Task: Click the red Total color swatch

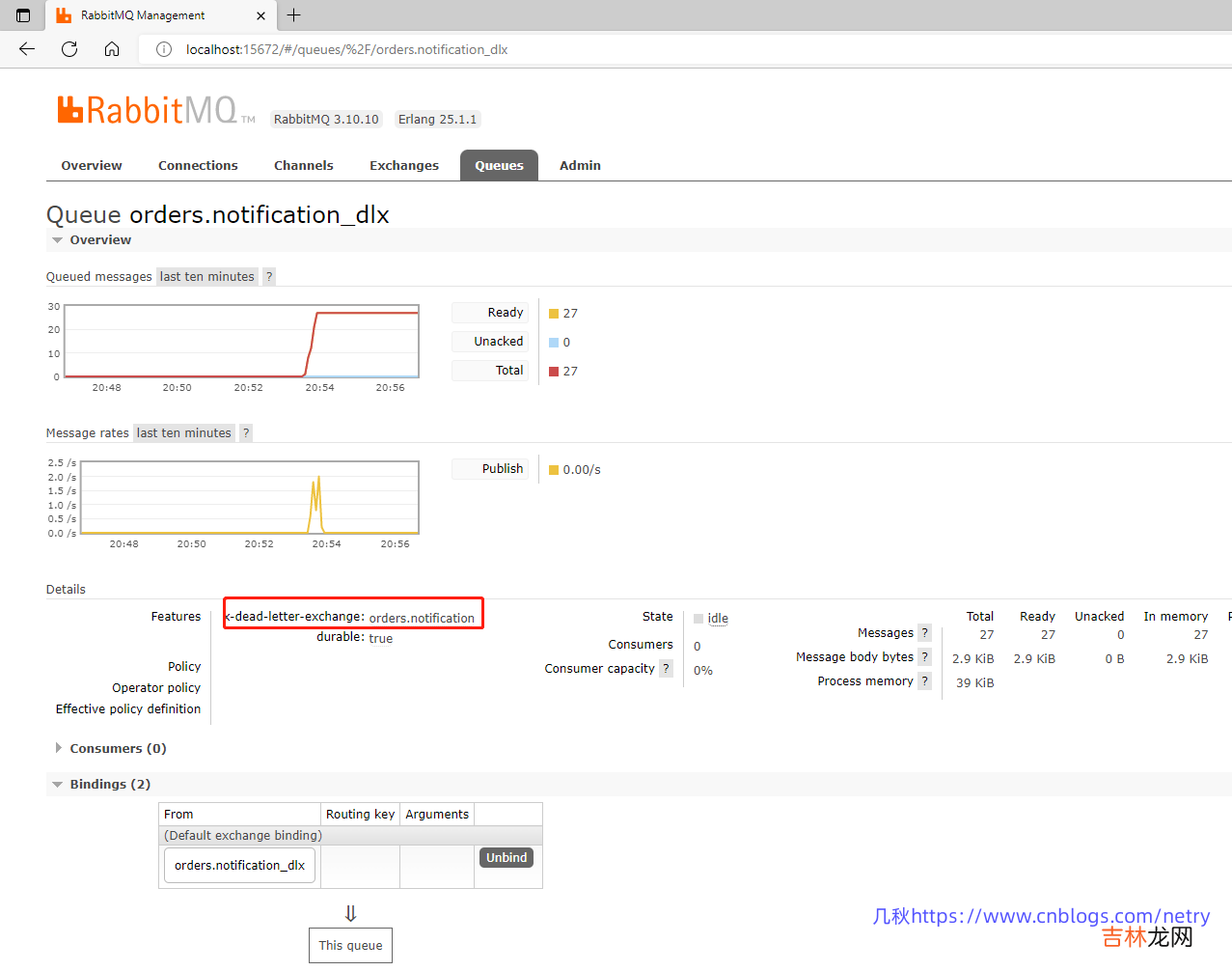Action: 554,372
